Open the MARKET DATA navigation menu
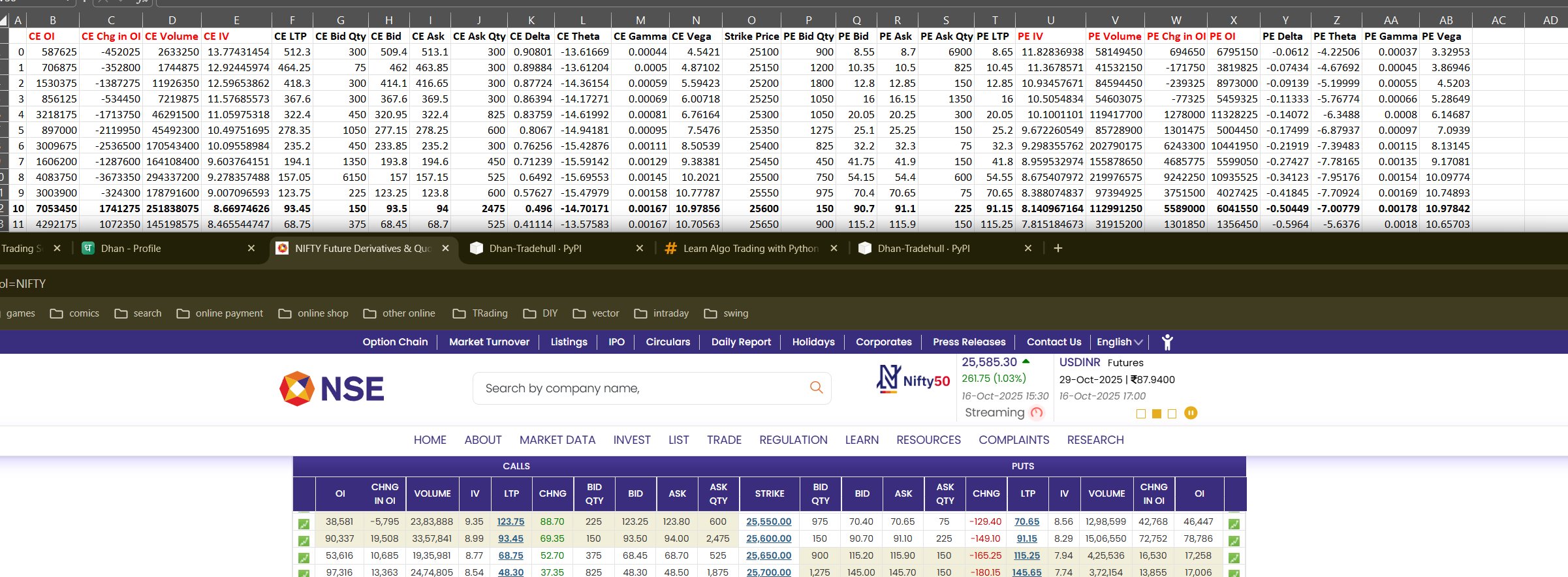Viewport: 1568px width, 577px height. pos(557,440)
